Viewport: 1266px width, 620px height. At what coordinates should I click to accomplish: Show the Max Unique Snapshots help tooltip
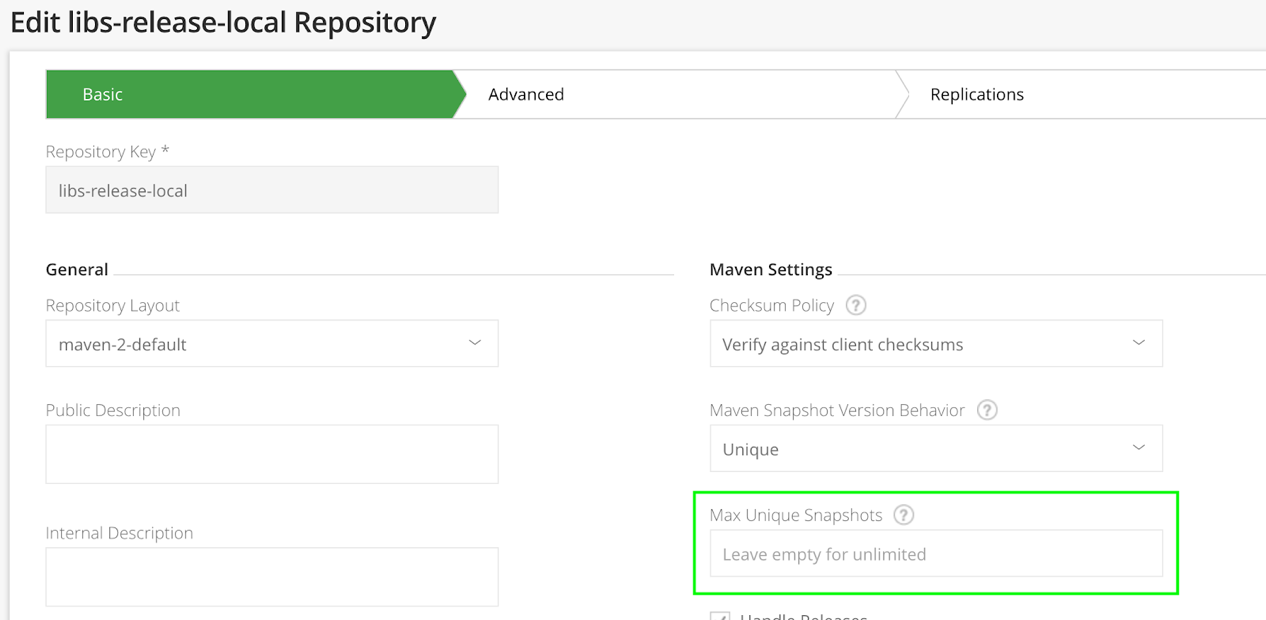coord(904,515)
